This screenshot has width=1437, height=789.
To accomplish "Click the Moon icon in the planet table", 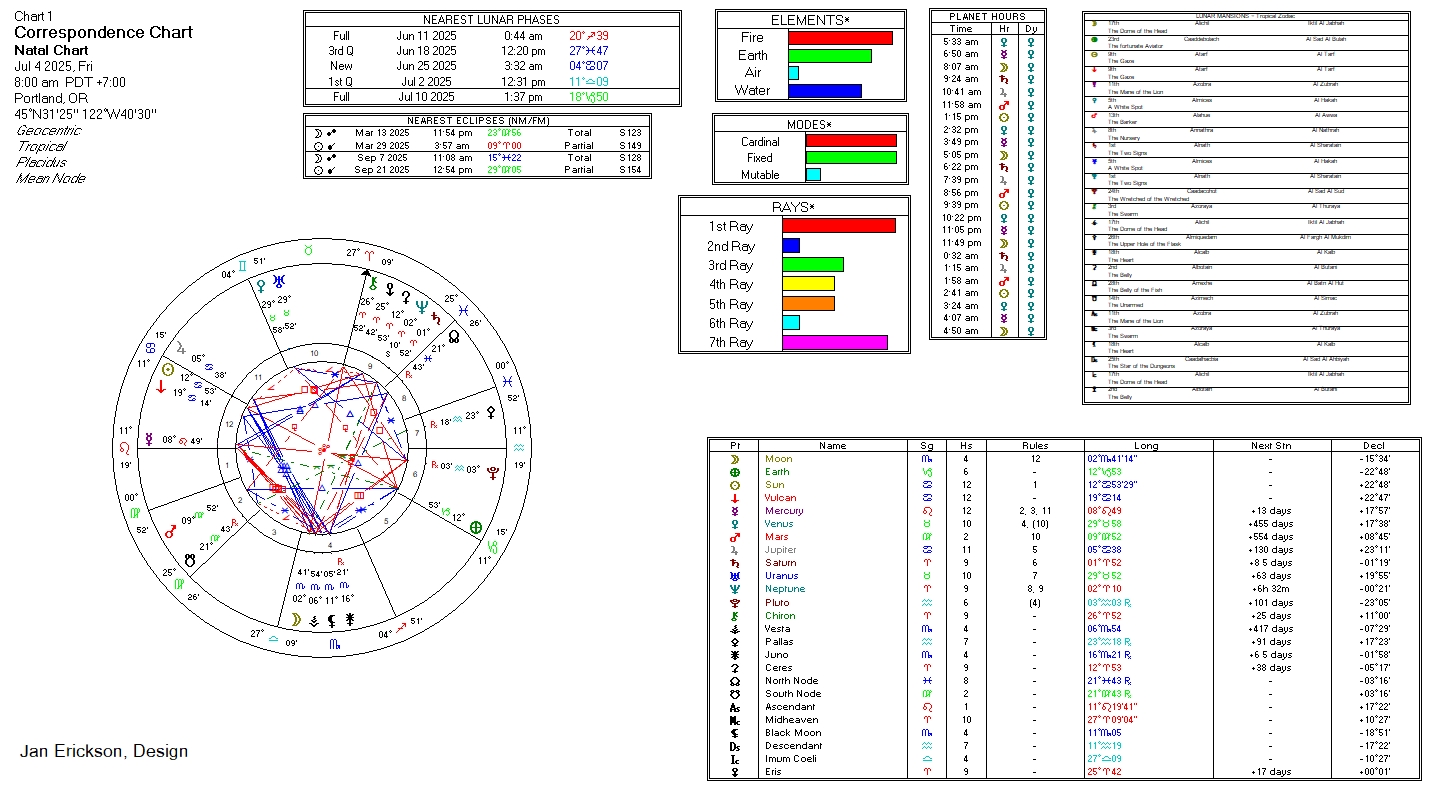I will click(735, 459).
